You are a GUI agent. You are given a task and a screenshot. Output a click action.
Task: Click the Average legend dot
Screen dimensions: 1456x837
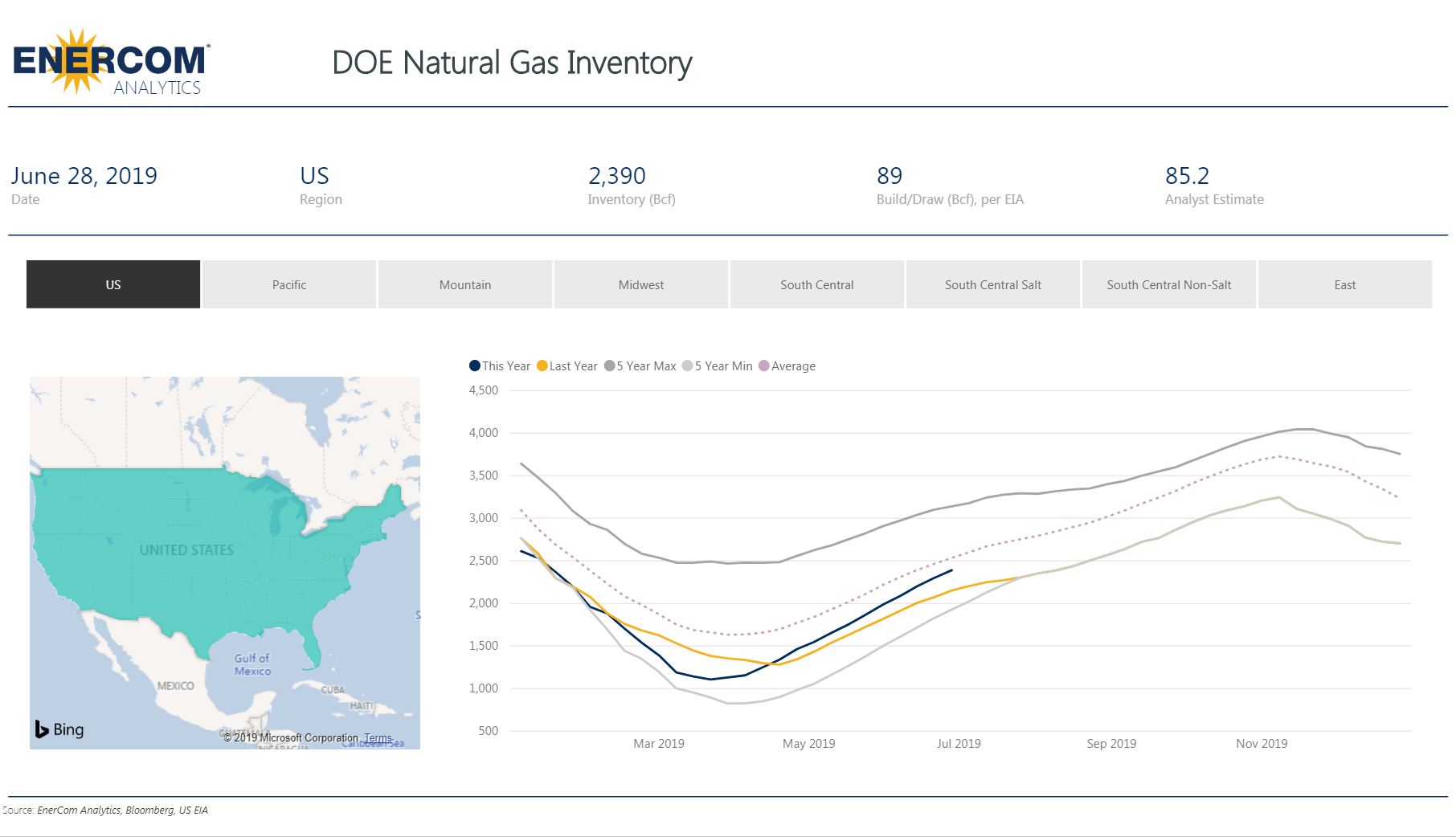764,366
